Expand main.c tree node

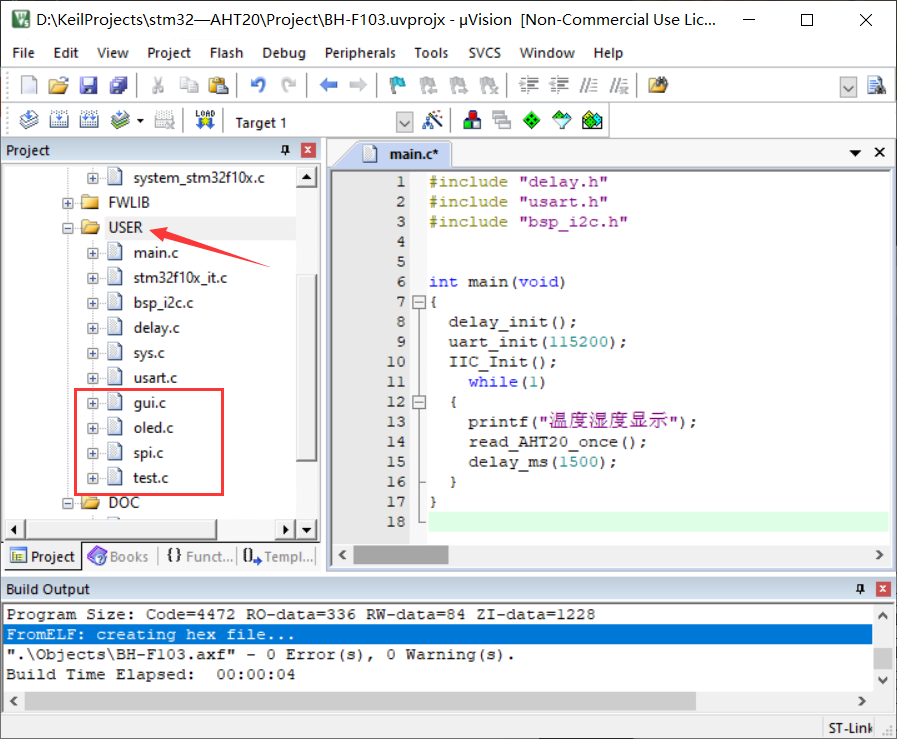pos(93,253)
